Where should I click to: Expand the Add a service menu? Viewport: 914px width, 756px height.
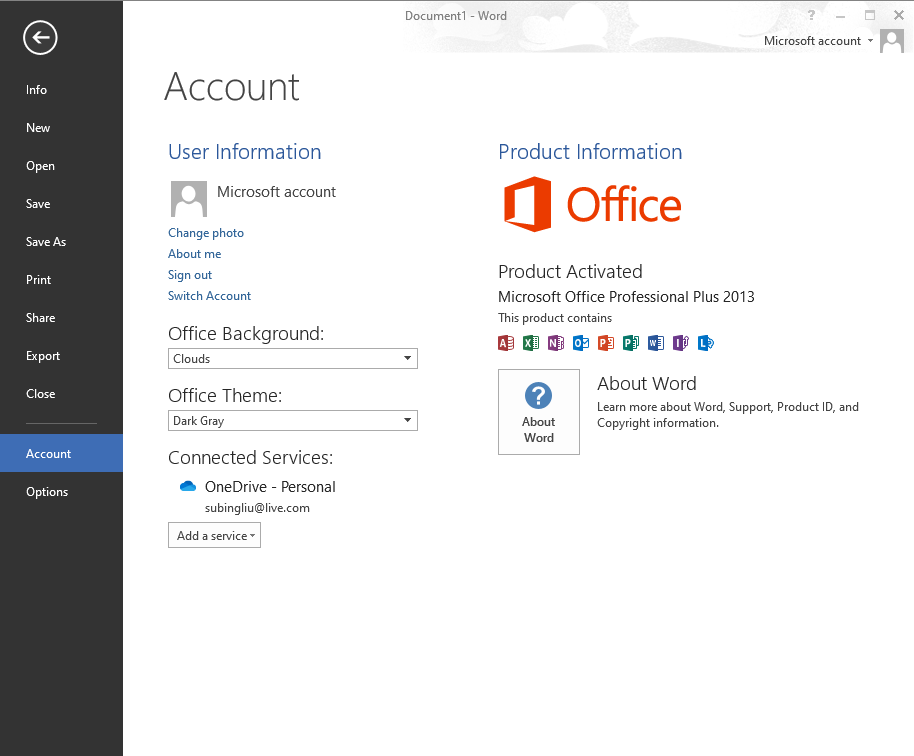[x=215, y=535]
